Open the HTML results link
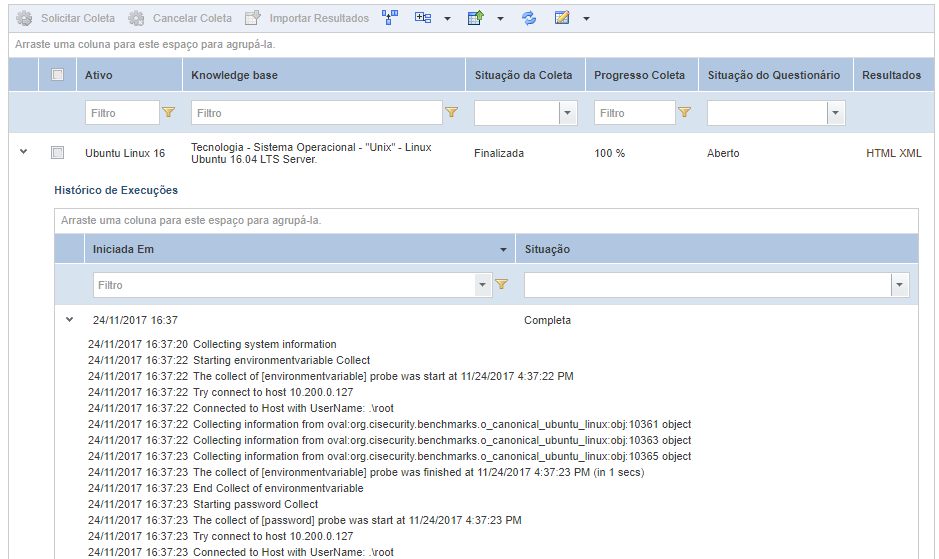Image resolution: width=939 pixels, height=559 pixels. point(880,153)
